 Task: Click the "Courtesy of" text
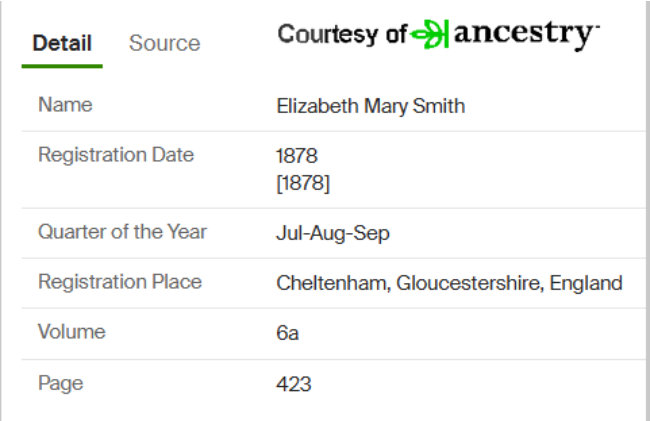click(x=342, y=34)
